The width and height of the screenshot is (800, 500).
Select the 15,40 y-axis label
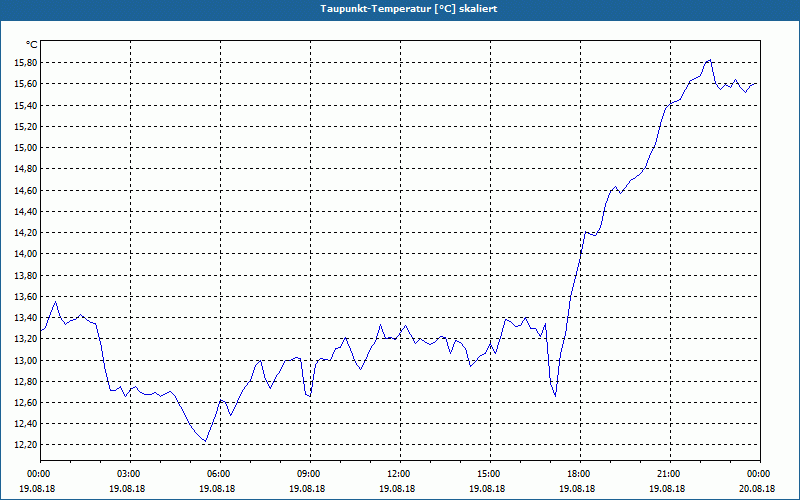(27, 105)
